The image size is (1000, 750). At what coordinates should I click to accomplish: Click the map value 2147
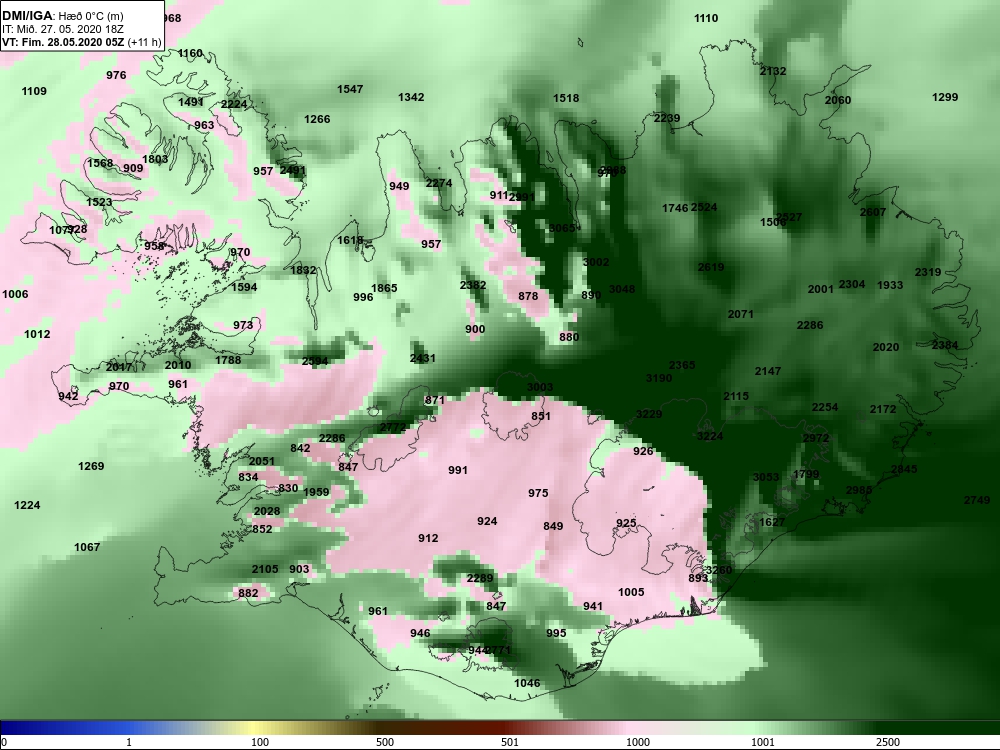(768, 371)
